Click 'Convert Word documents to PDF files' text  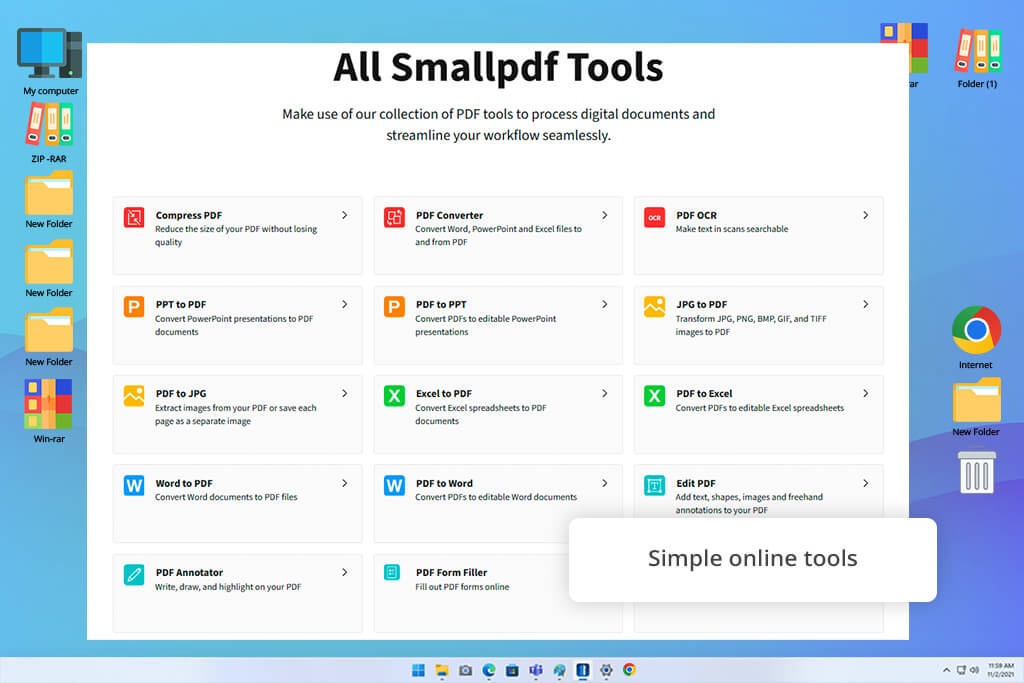click(x=226, y=497)
